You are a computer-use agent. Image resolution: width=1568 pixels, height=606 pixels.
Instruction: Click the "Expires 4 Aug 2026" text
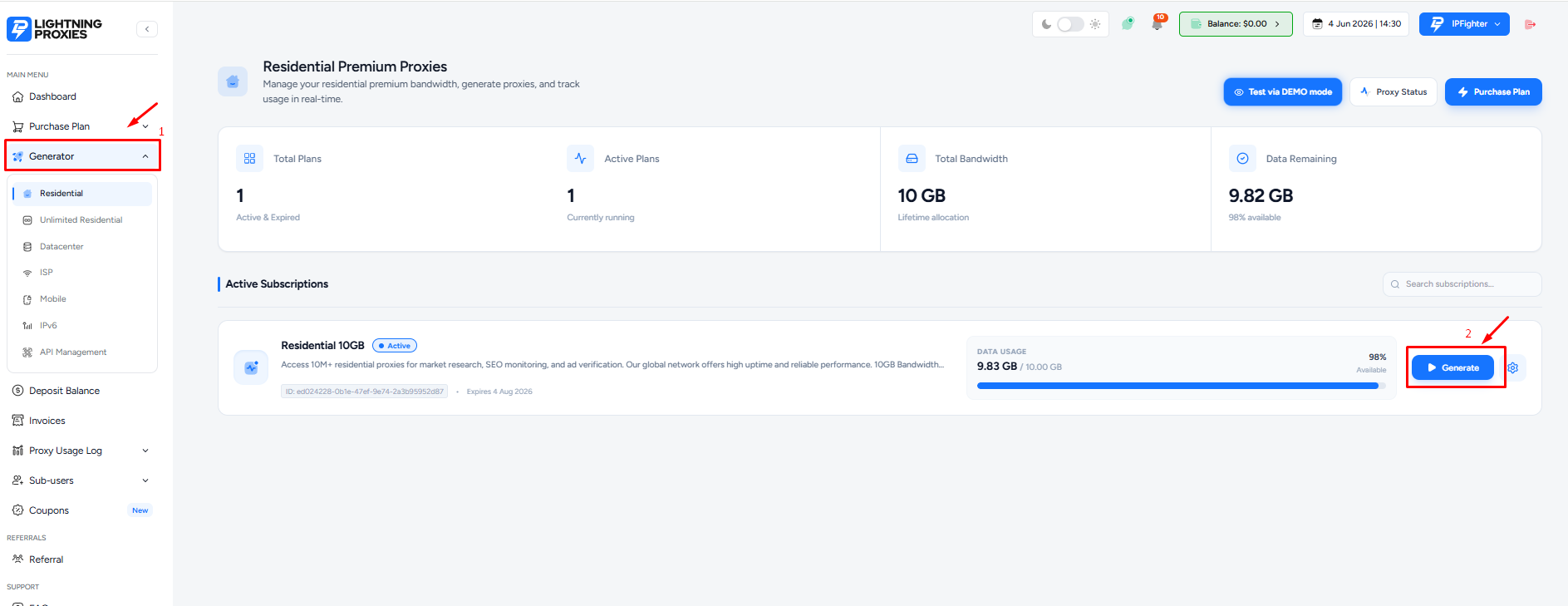tap(499, 392)
